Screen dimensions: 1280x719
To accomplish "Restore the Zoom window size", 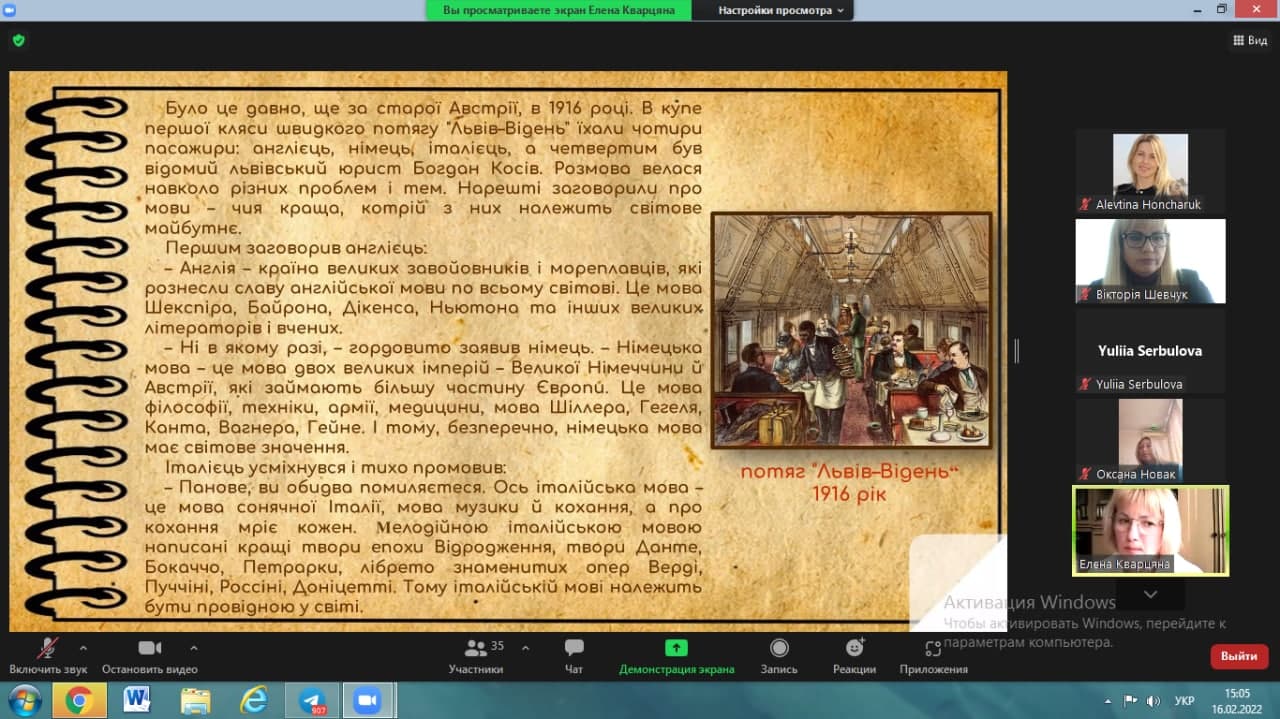I will pos(1222,9).
